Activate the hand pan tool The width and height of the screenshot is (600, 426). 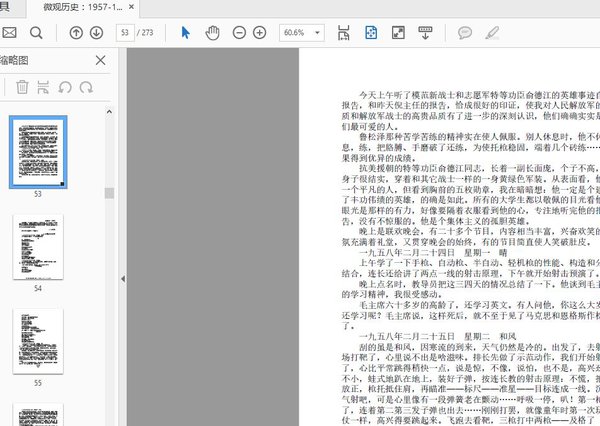point(212,33)
